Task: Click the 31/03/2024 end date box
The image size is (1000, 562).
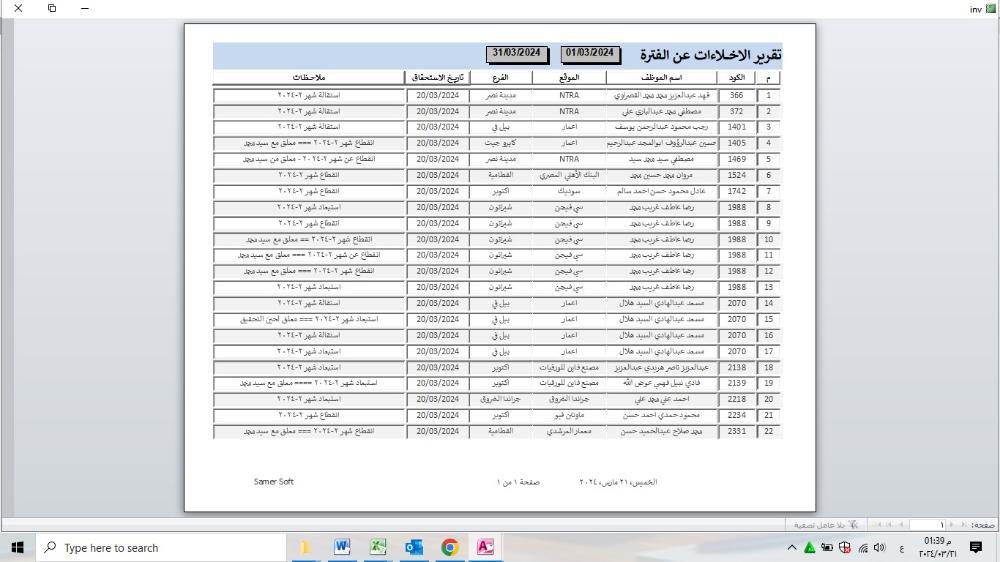Action: click(517, 54)
